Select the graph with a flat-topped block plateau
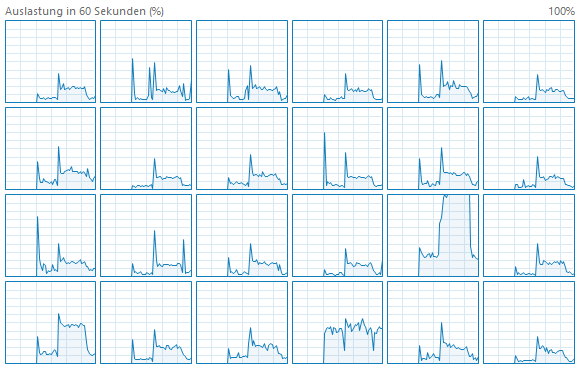 [x=50, y=322]
